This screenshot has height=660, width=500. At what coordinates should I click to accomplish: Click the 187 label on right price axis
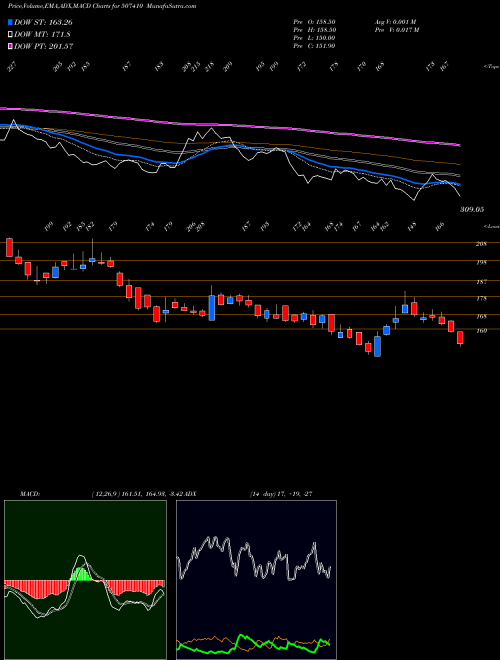click(481, 282)
